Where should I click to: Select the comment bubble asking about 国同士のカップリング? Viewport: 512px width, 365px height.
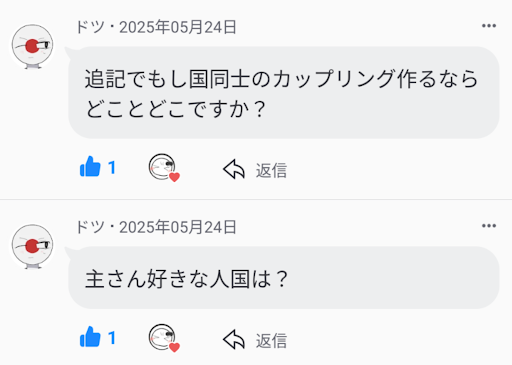tap(284, 92)
